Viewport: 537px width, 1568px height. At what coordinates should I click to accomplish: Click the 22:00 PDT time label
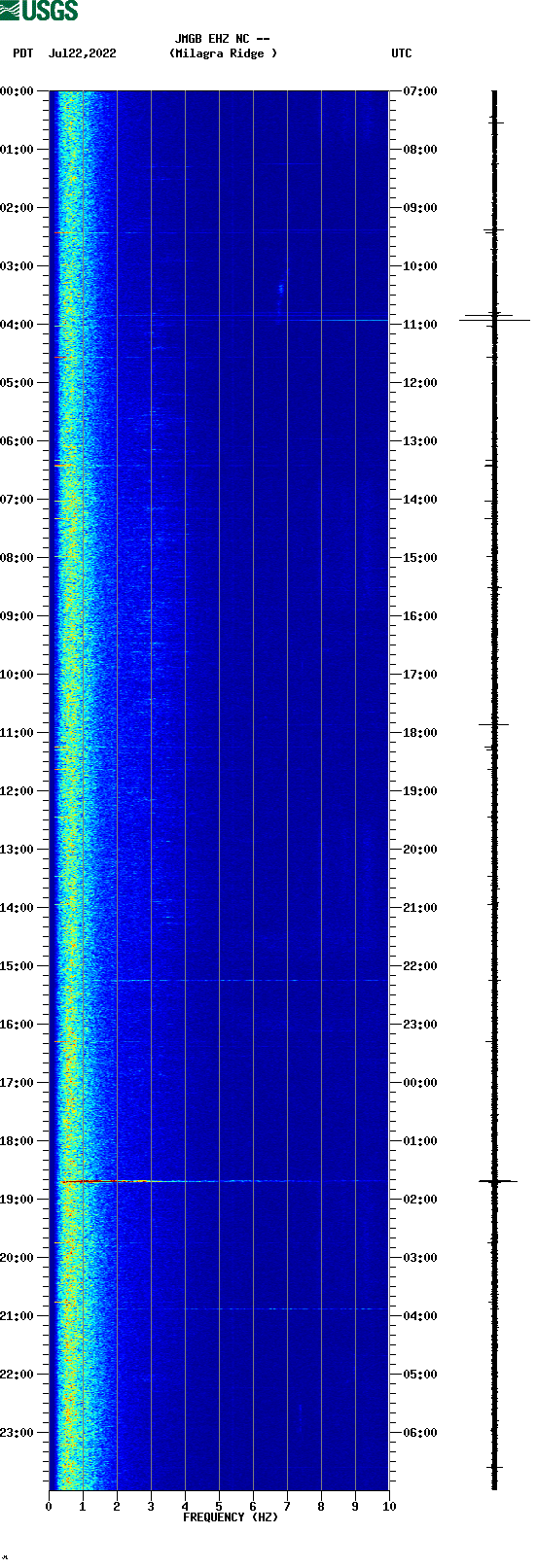[x=18, y=1375]
